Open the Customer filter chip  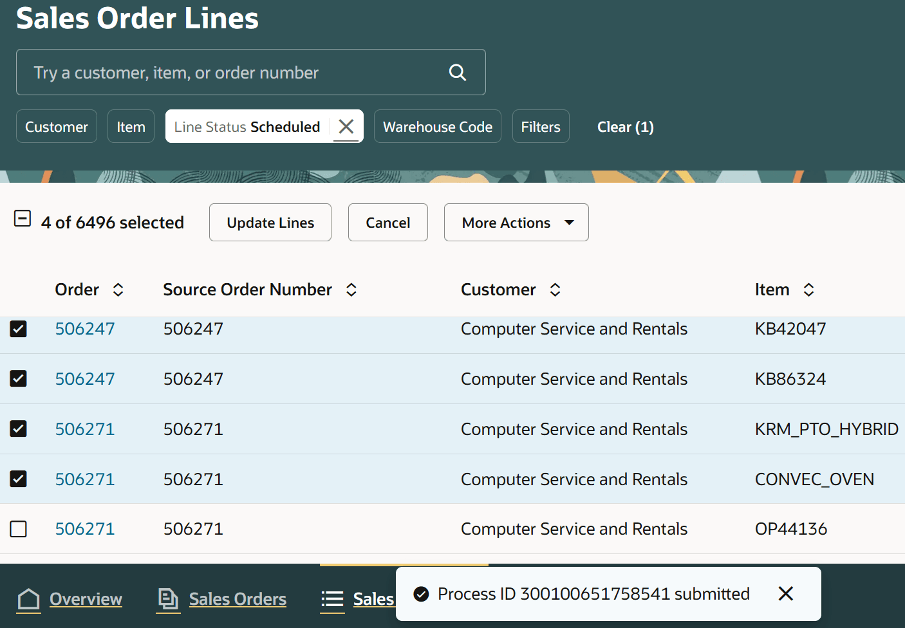pos(56,127)
